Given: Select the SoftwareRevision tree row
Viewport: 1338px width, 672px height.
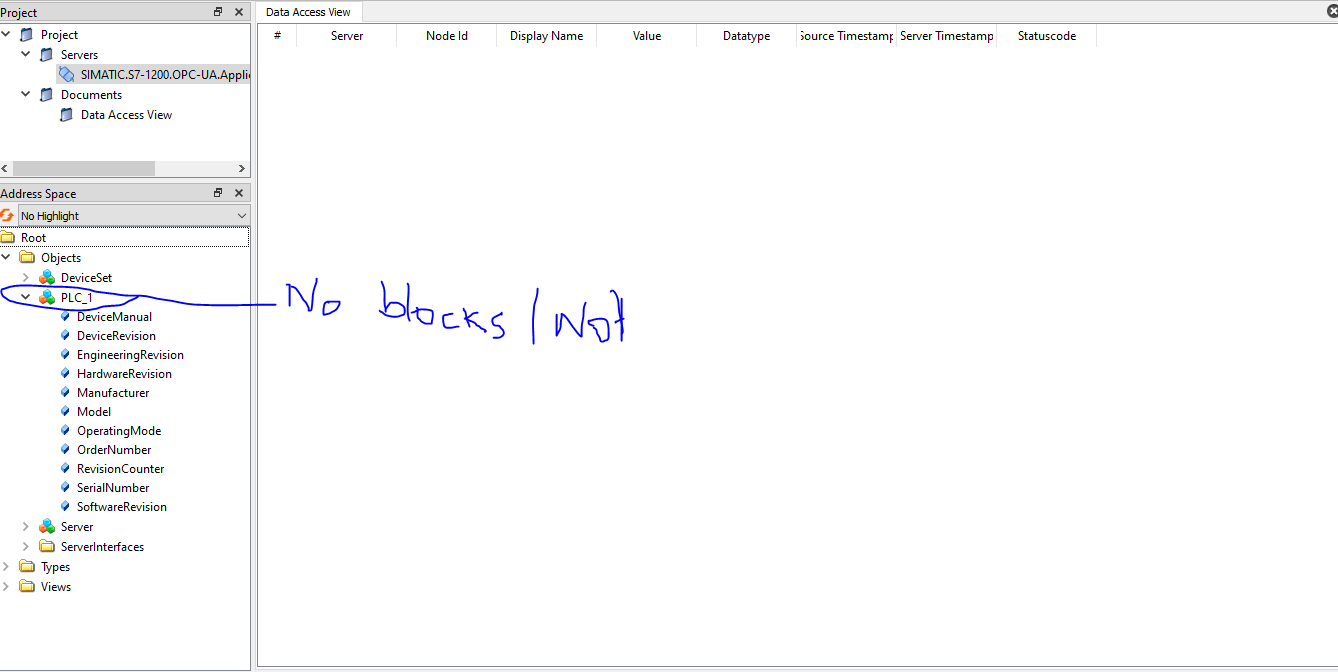Looking at the screenshot, I should tap(121, 506).
